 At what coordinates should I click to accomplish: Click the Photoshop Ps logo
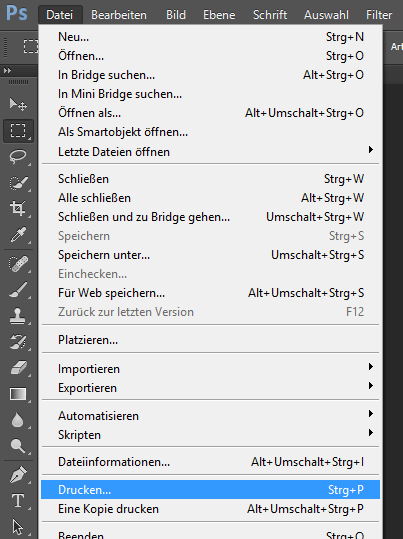point(17,14)
